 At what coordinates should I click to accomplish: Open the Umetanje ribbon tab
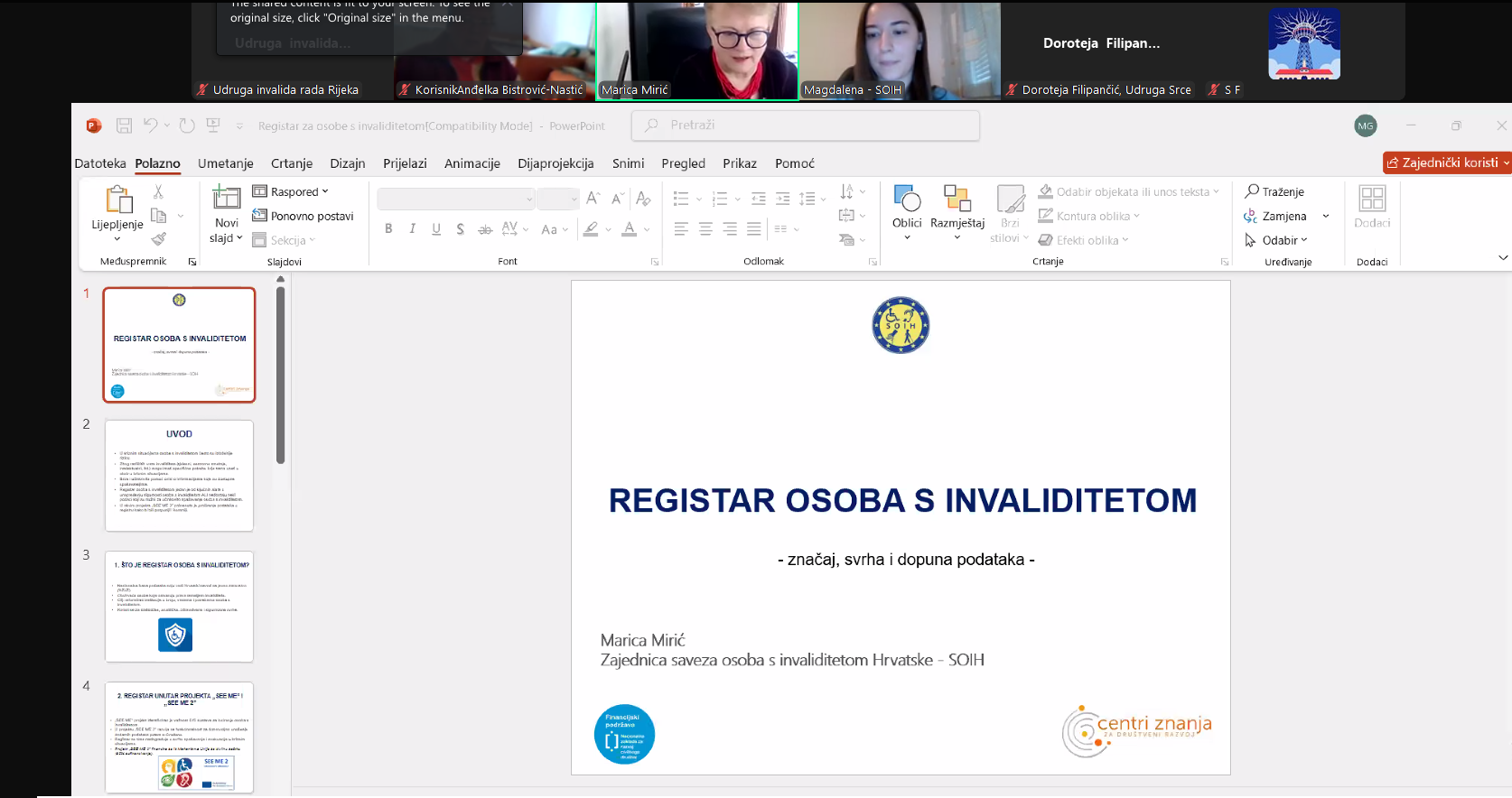(x=226, y=163)
